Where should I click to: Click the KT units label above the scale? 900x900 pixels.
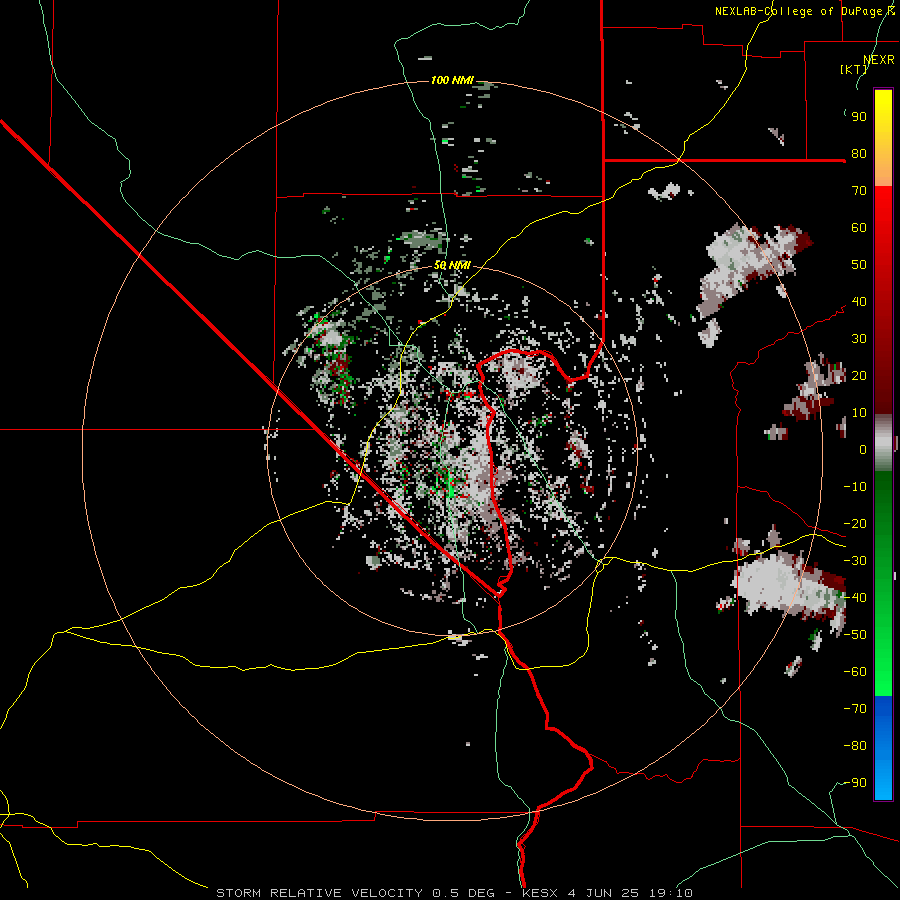tap(854, 69)
